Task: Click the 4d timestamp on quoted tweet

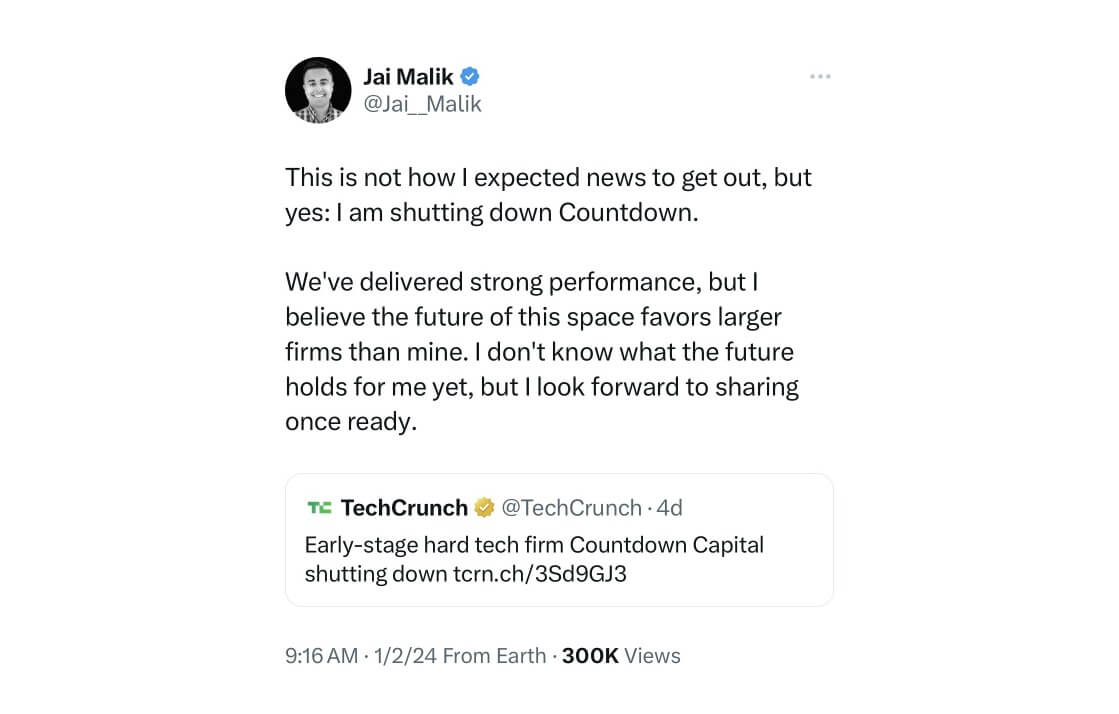Action: [669, 508]
